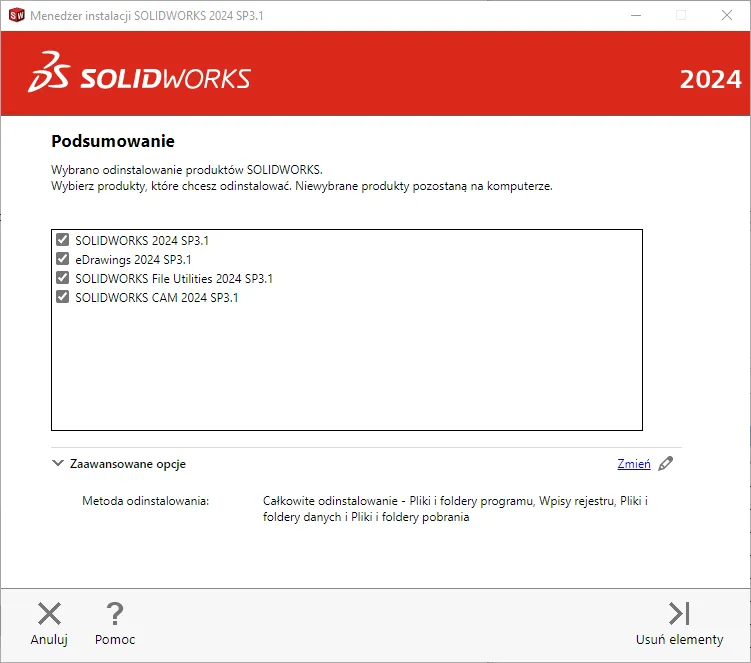Click the Całkowite odinstalowanie description text

click(455, 509)
